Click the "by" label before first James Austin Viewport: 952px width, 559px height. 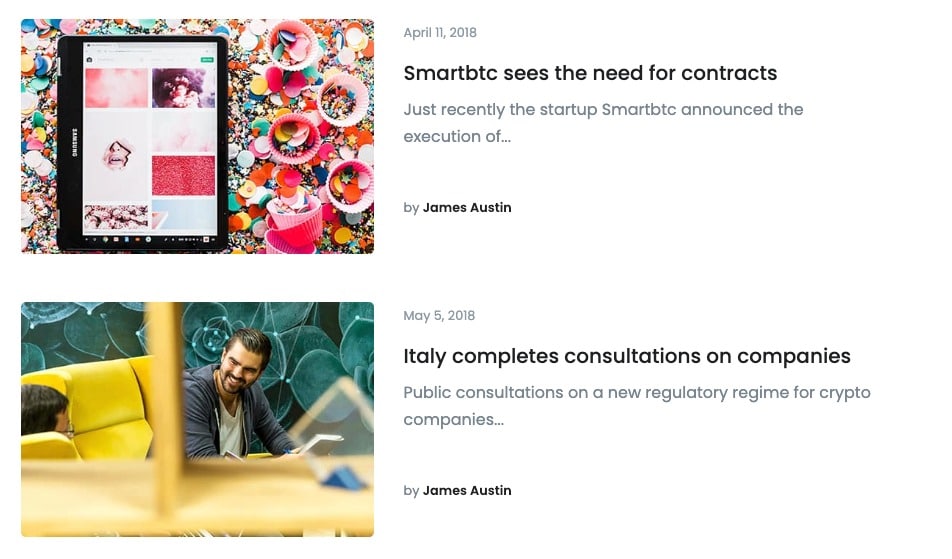click(411, 208)
